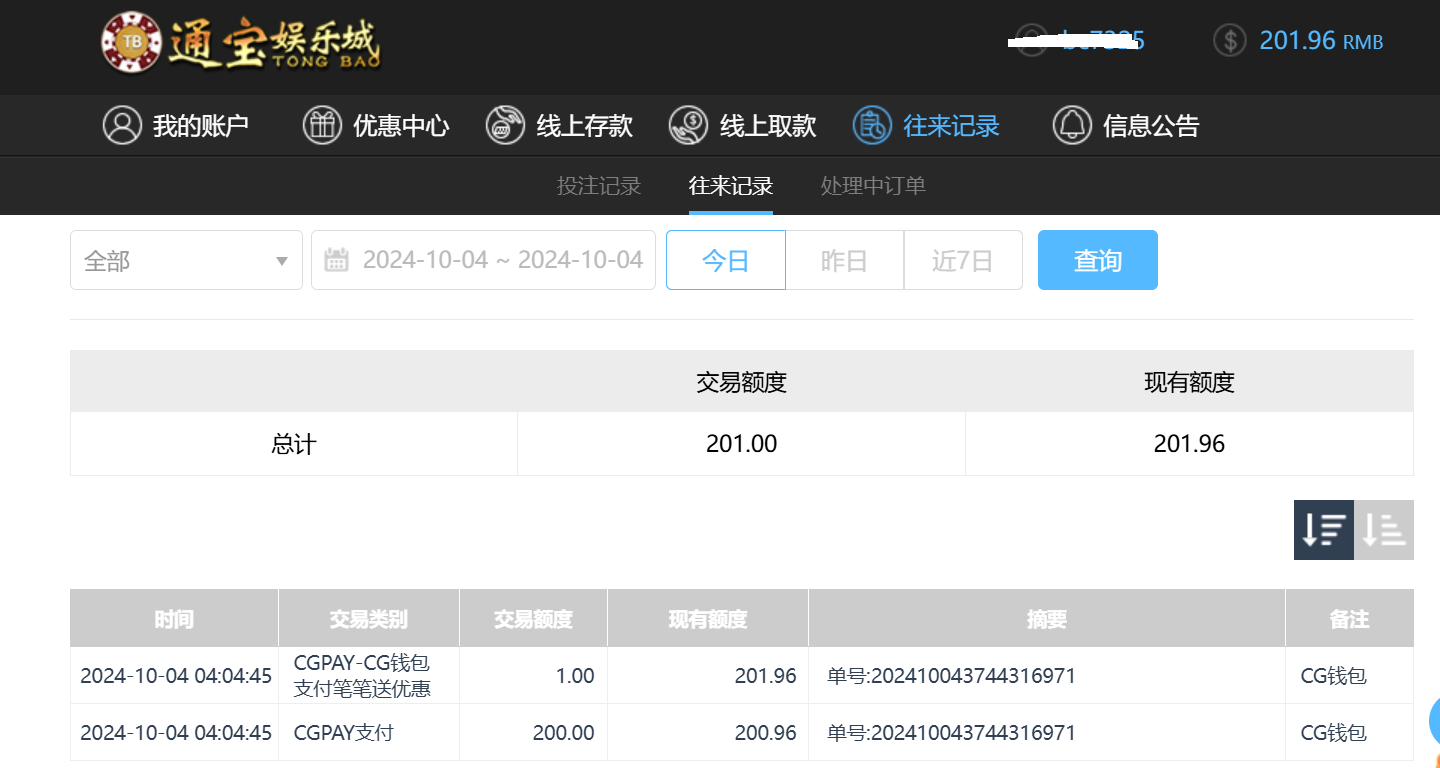The height and width of the screenshot is (768, 1440).
Task: Open the 全部 transaction type dropdown
Action: (x=186, y=261)
